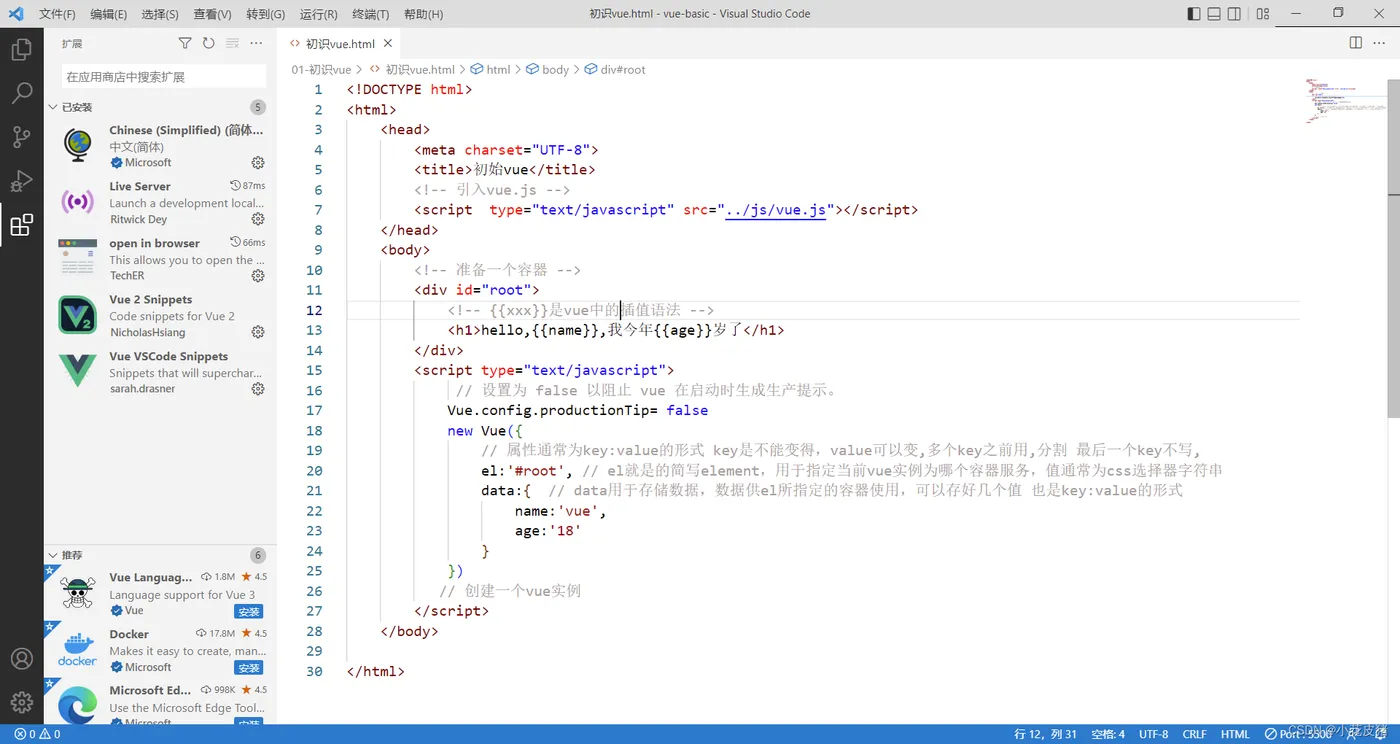Toggle the bottom panel visibility
Screen dimensions: 1400x744
click(x=1214, y=14)
